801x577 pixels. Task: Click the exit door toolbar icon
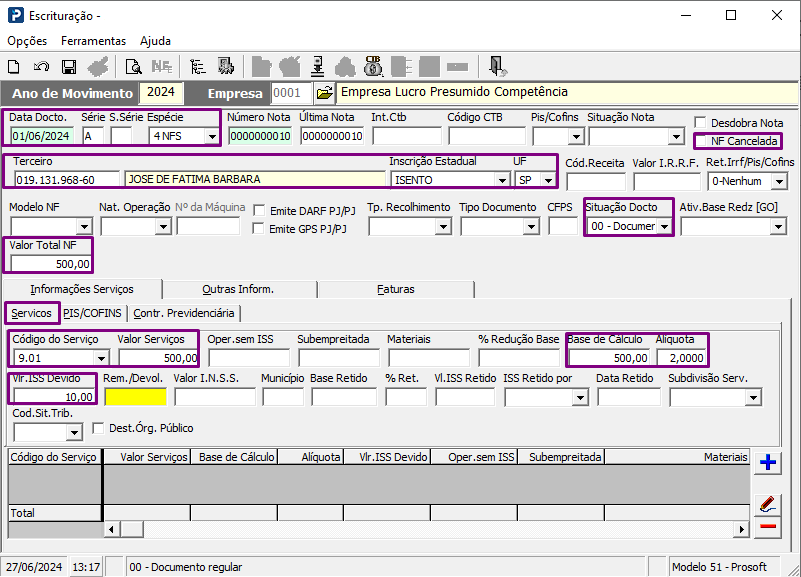(497, 67)
